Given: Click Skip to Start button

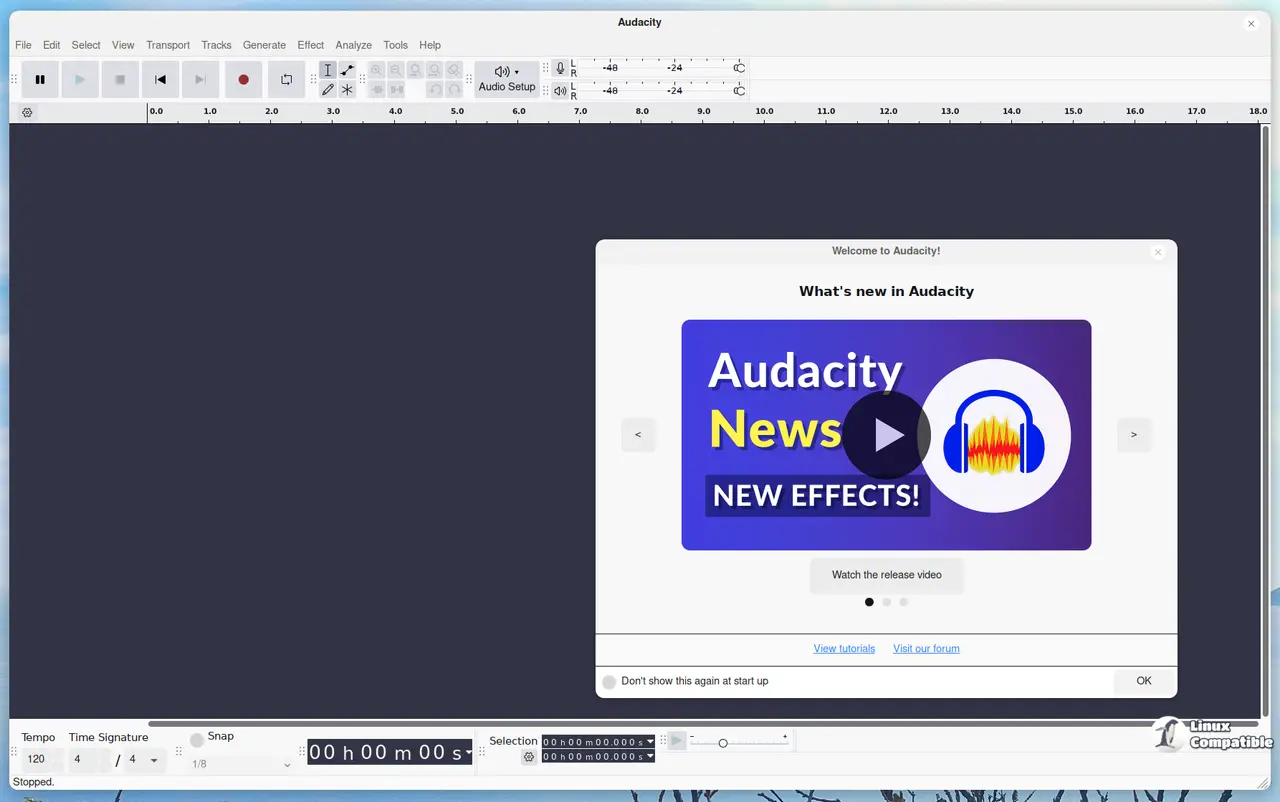Looking at the screenshot, I should (160, 80).
